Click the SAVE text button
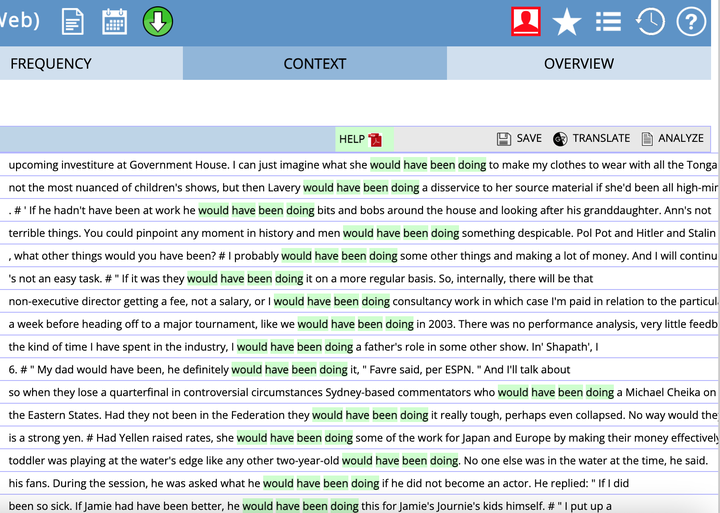Image resolution: width=720 pixels, height=513 pixels. (529, 138)
